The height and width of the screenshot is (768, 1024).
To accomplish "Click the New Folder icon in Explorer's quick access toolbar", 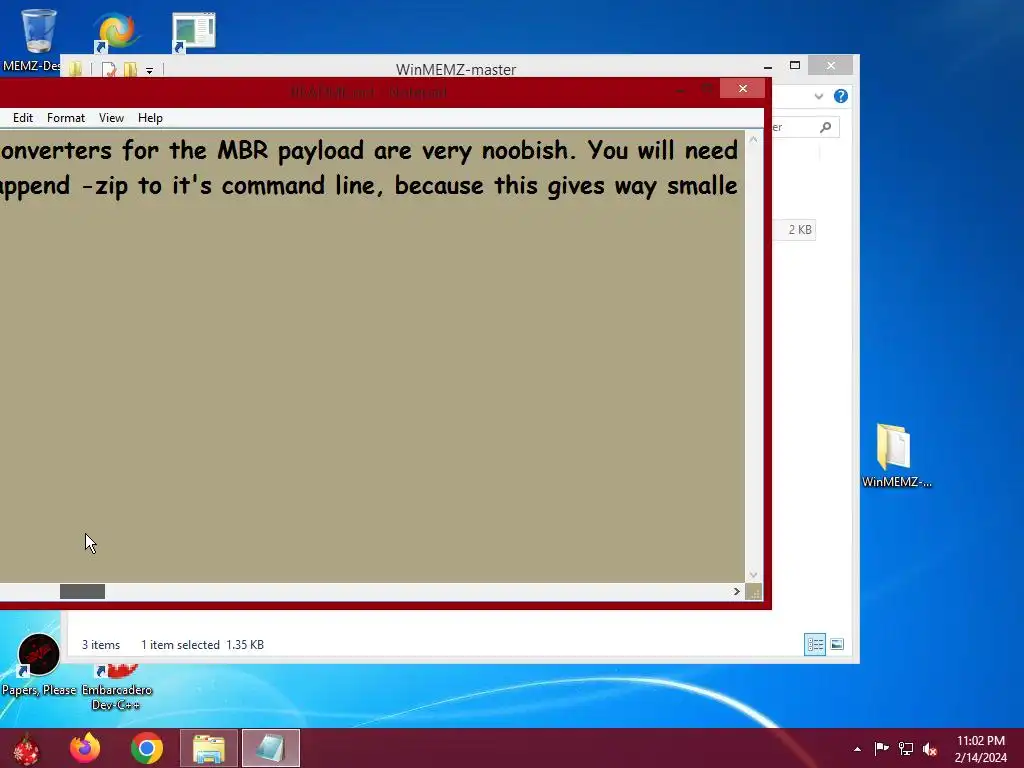I will (130, 69).
